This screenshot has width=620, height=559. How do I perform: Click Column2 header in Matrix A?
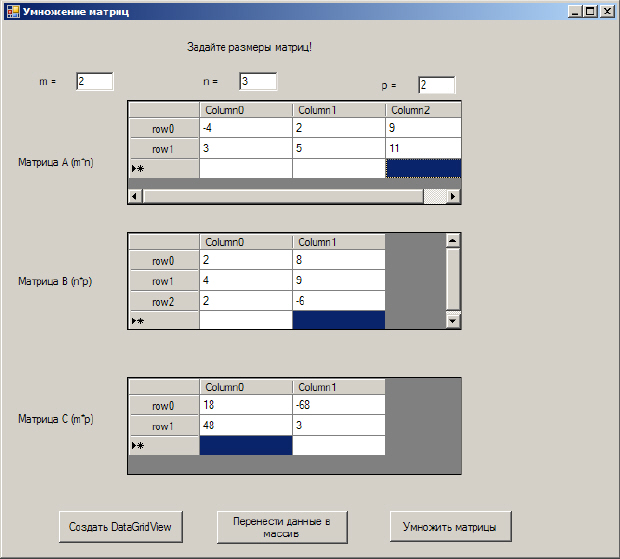(423, 110)
